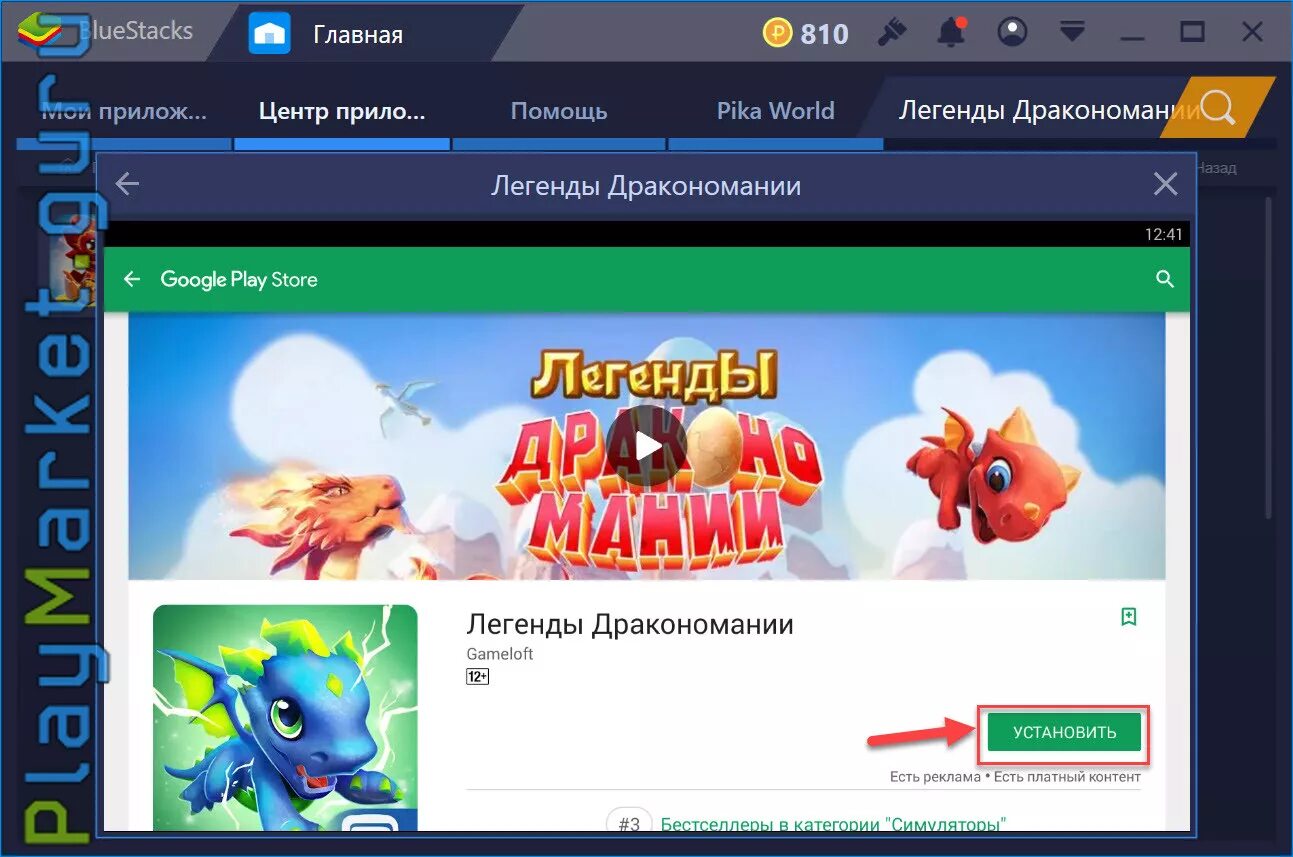The height and width of the screenshot is (857, 1293).
Task: Click the orange search magnifier button
Action: (1217, 107)
